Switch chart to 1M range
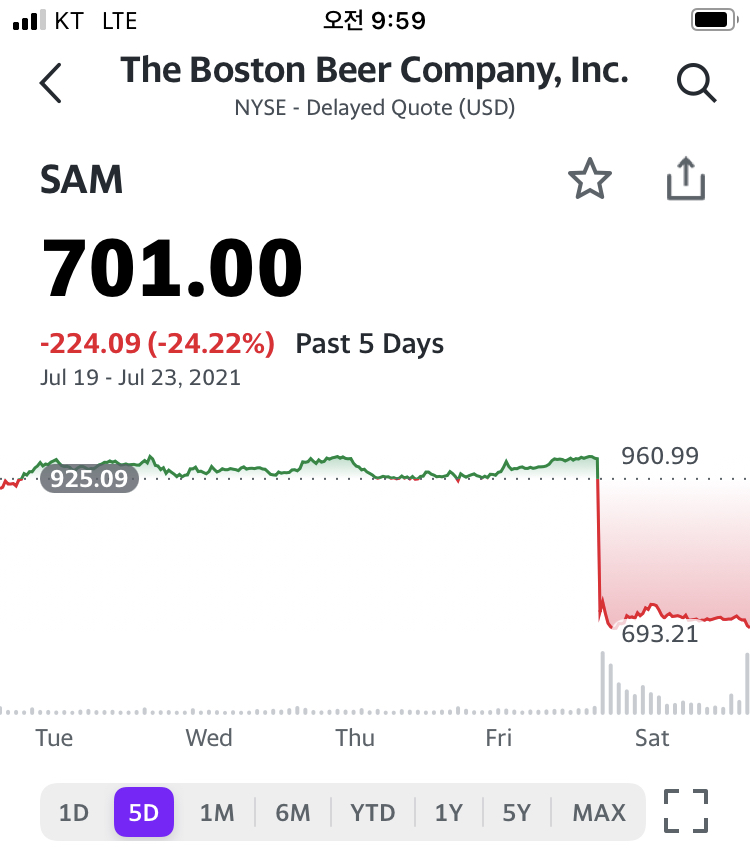Screen dimensions: 750x849 point(217,812)
